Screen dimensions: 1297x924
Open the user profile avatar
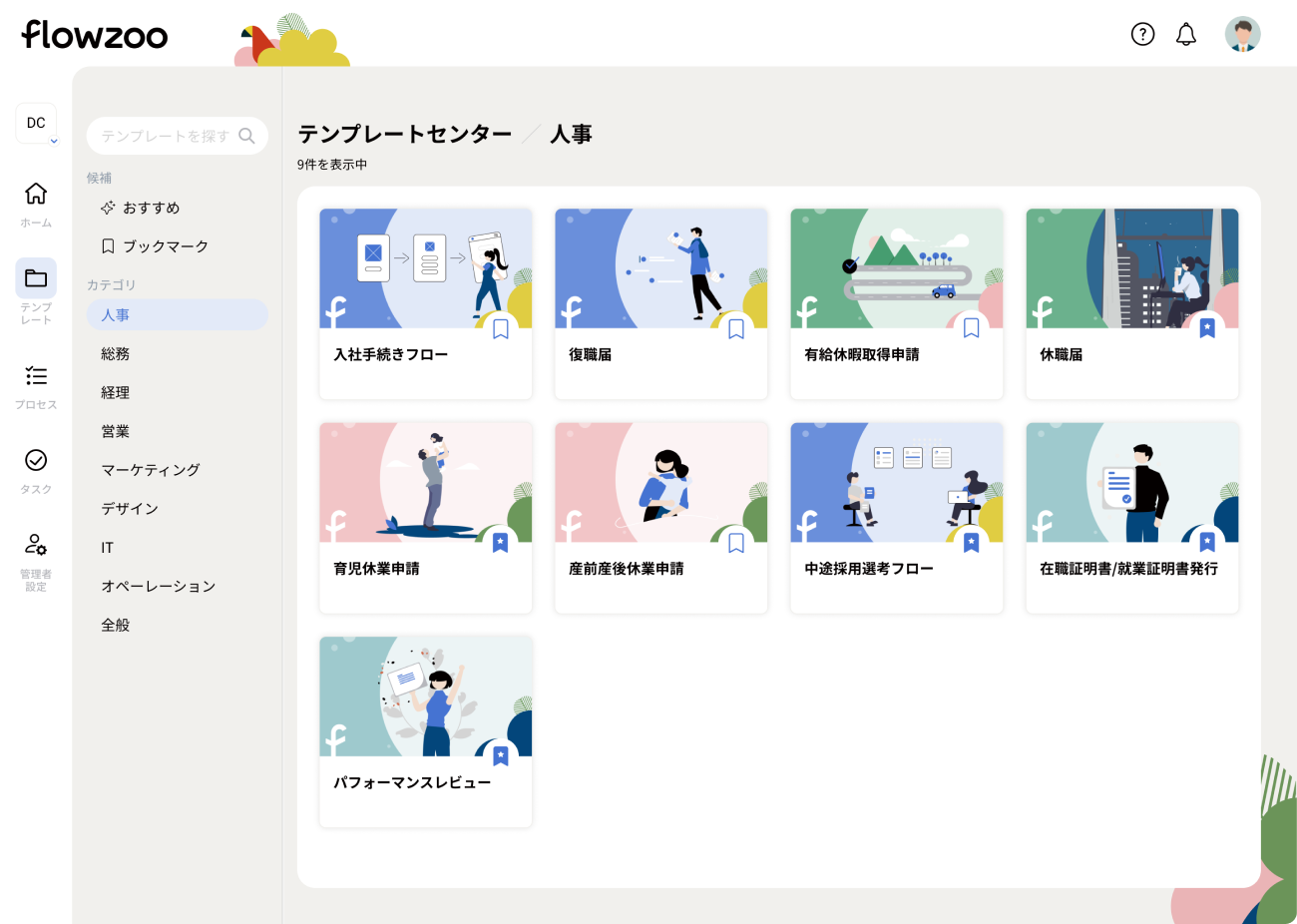pos(1242,34)
